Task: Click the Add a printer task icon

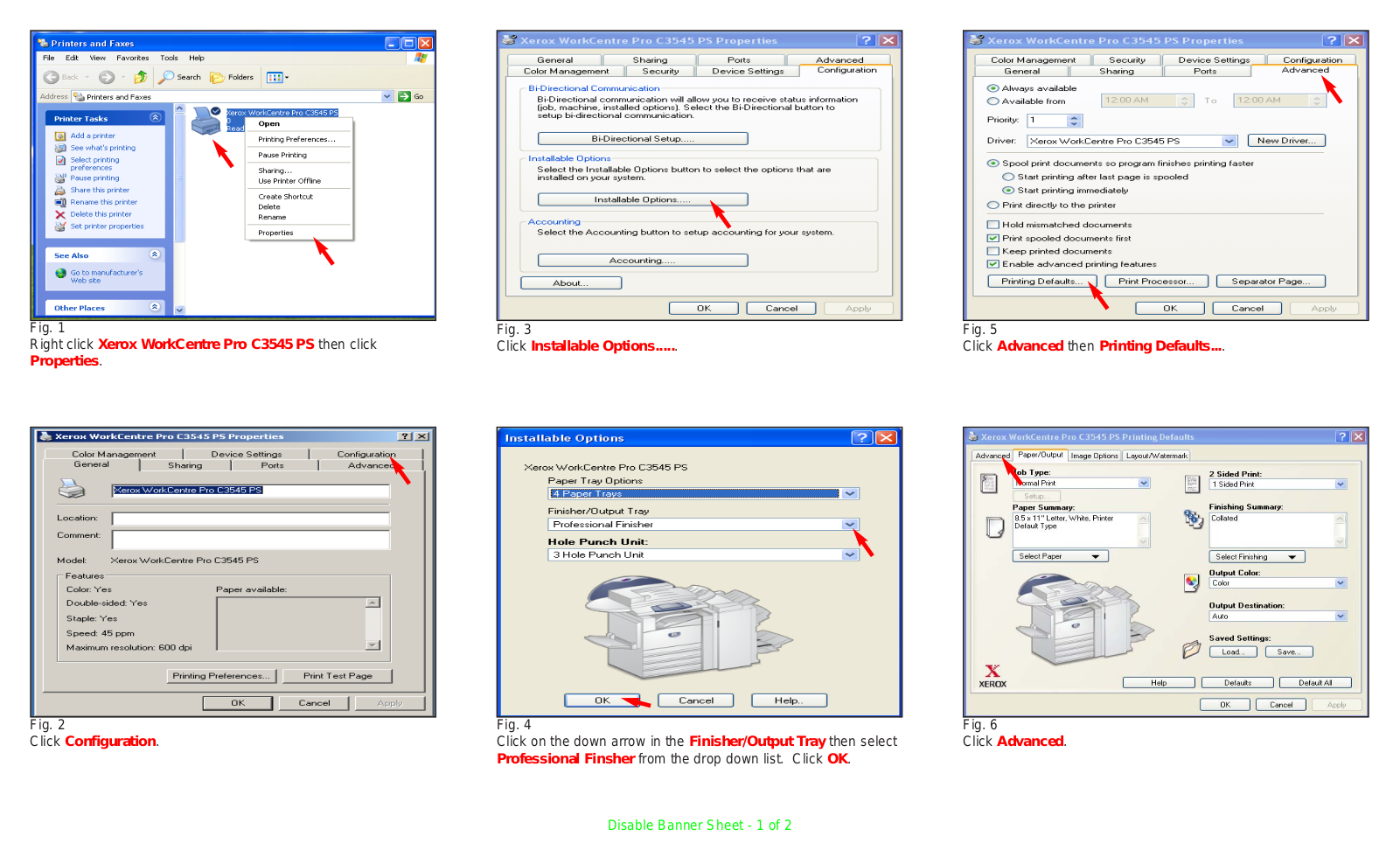Action: click(x=60, y=136)
